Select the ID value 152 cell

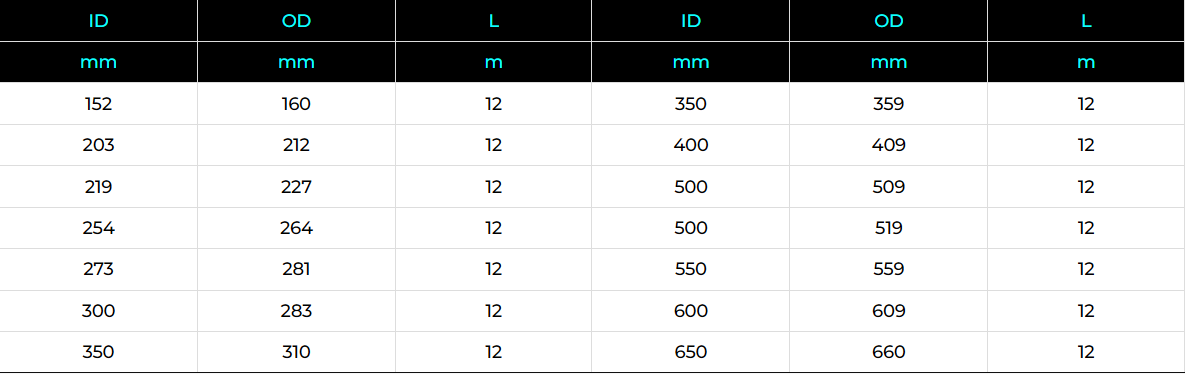pyautogui.click(x=98, y=104)
